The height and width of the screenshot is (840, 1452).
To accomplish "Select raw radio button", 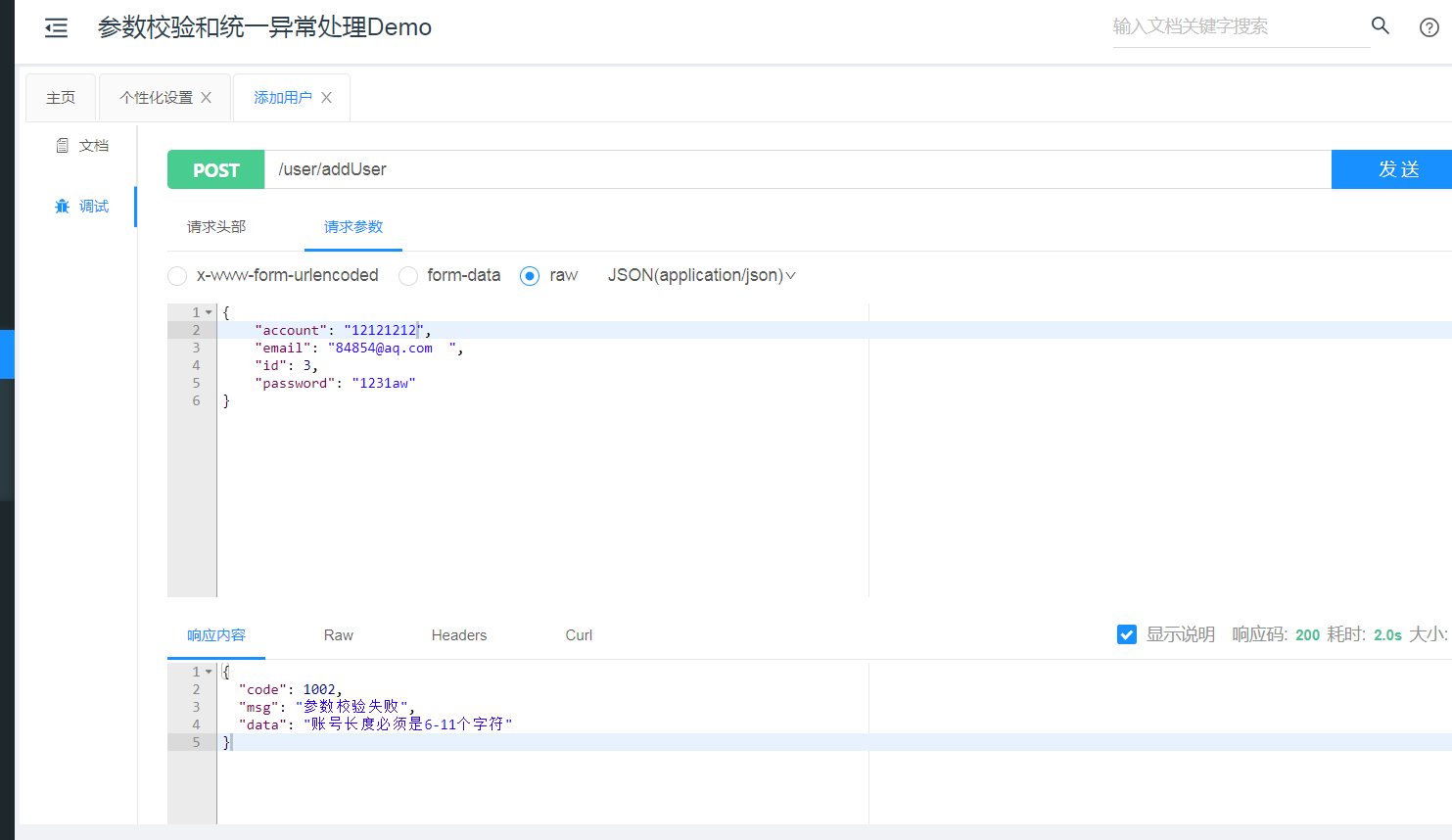I will coord(530,276).
